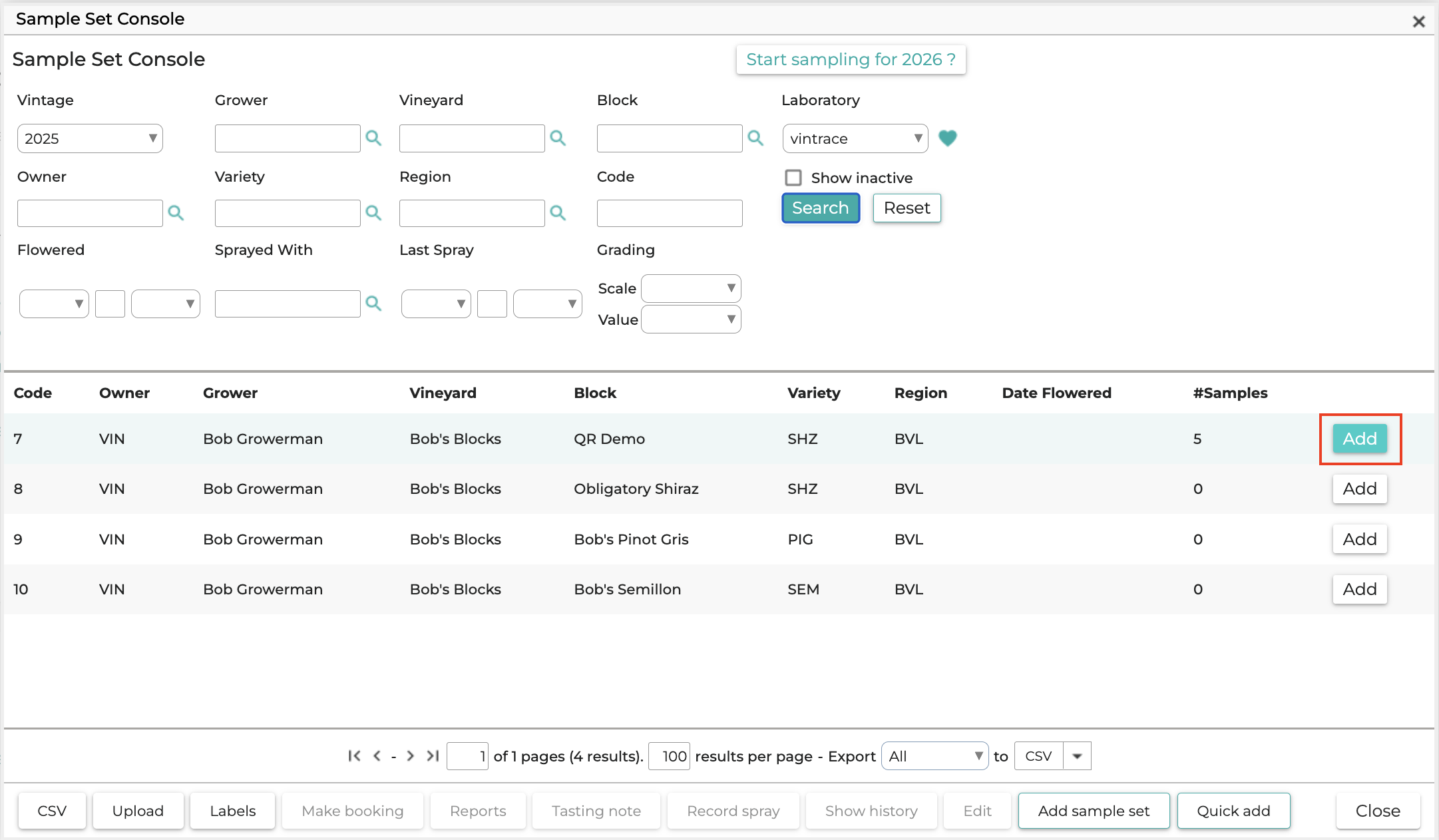Click the Owner field search magnifier icon
Image resolution: width=1439 pixels, height=840 pixels.
tap(176, 213)
